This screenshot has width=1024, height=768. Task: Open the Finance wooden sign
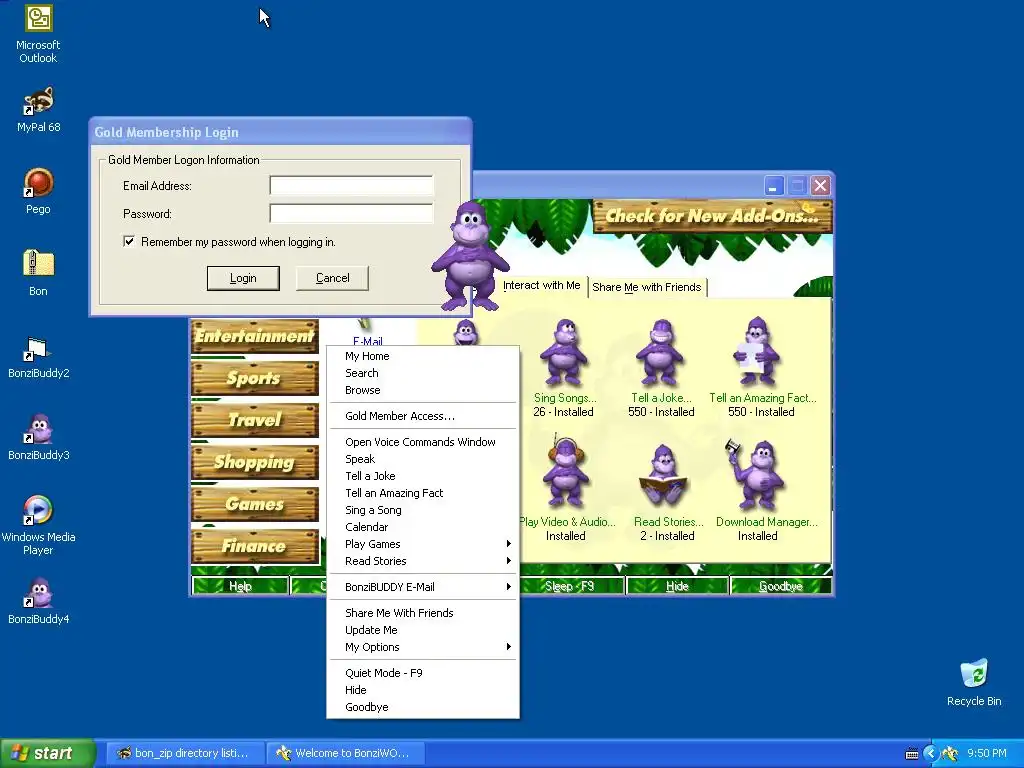point(255,546)
